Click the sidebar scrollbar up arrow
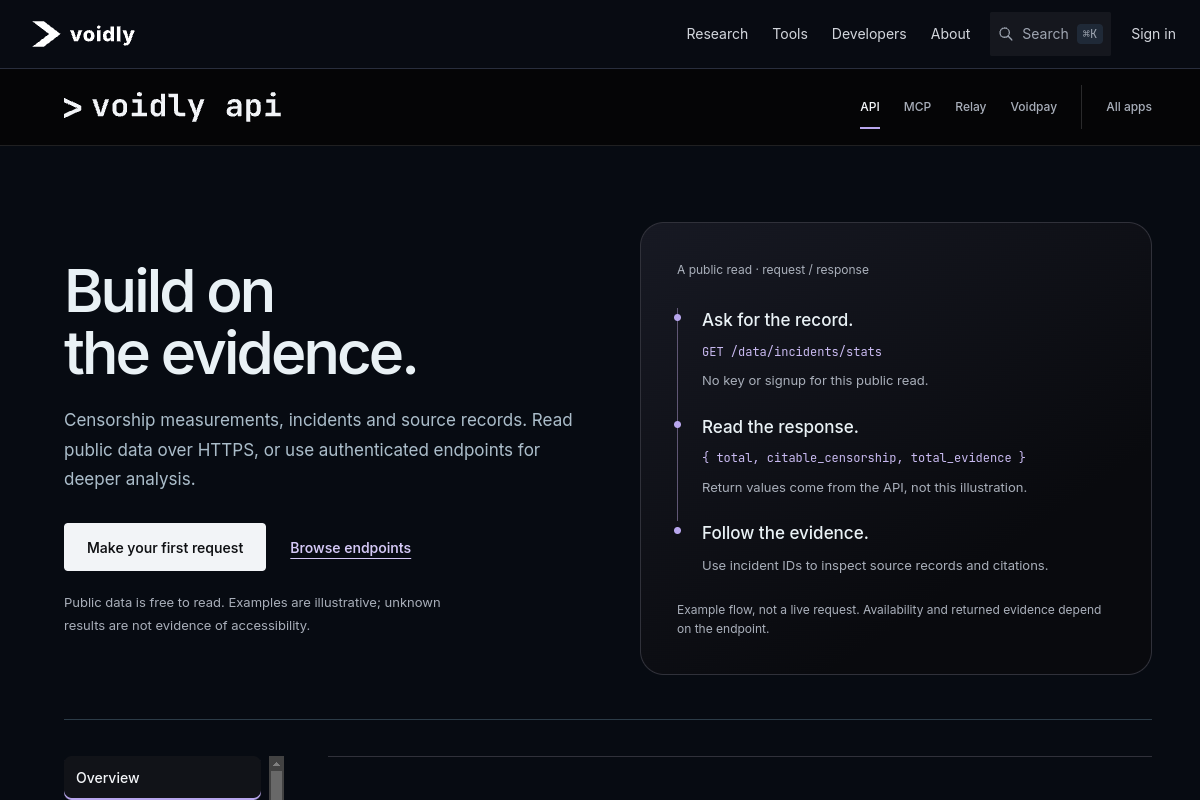 277,764
